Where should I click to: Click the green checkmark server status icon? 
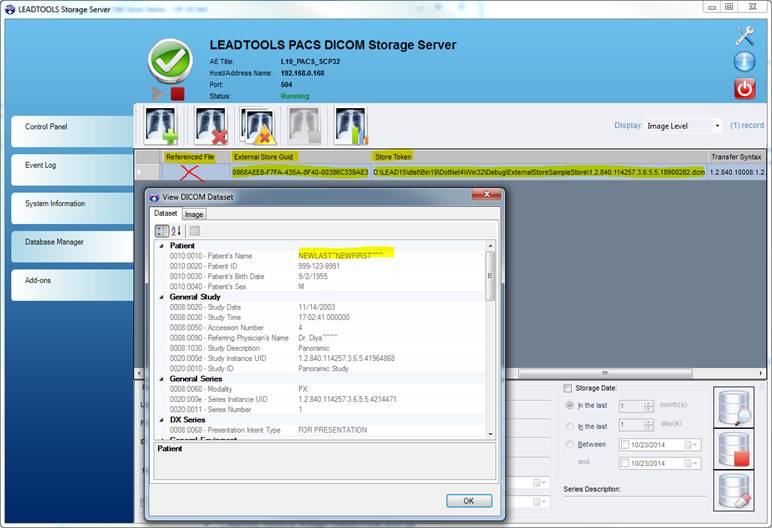pos(170,61)
